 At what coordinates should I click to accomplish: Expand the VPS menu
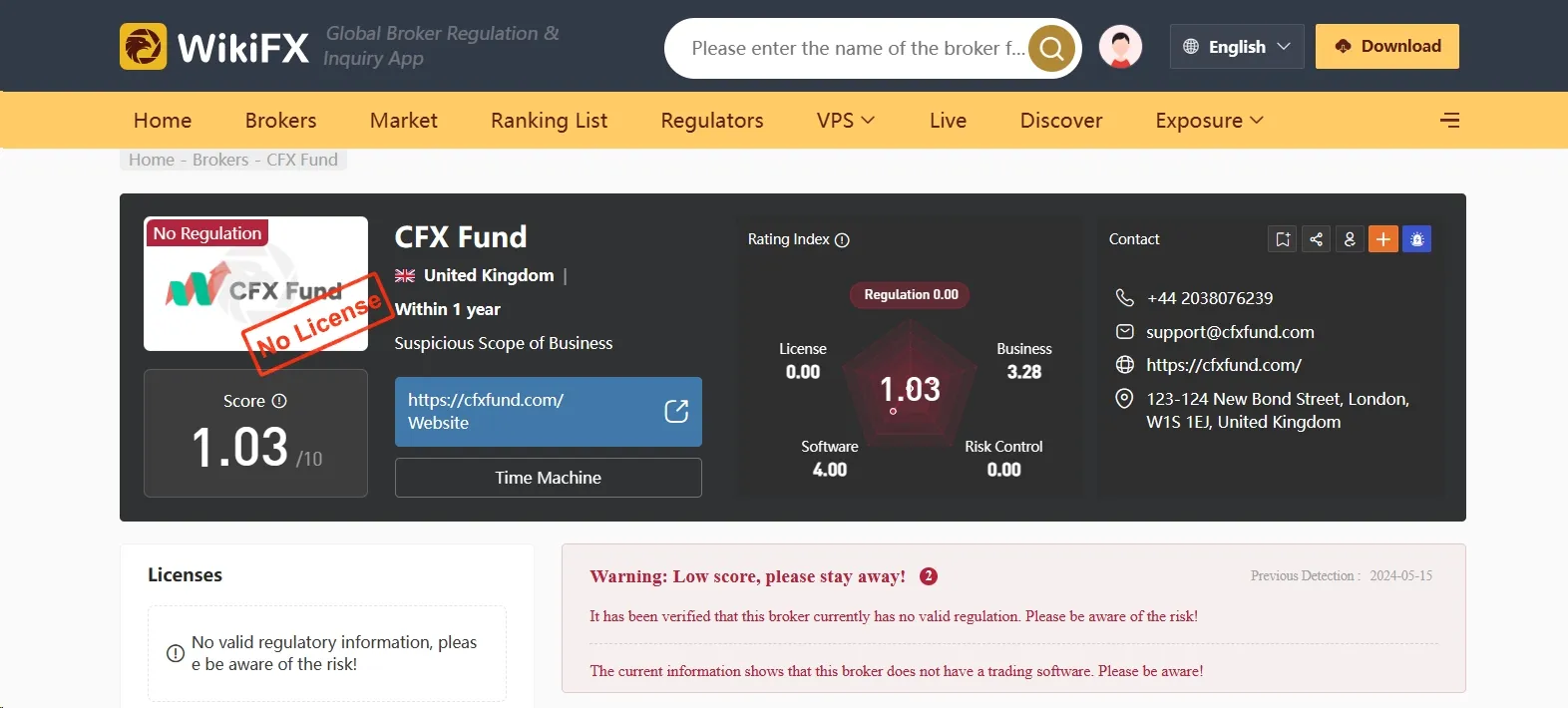pyautogui.click(x=846, y=121)
